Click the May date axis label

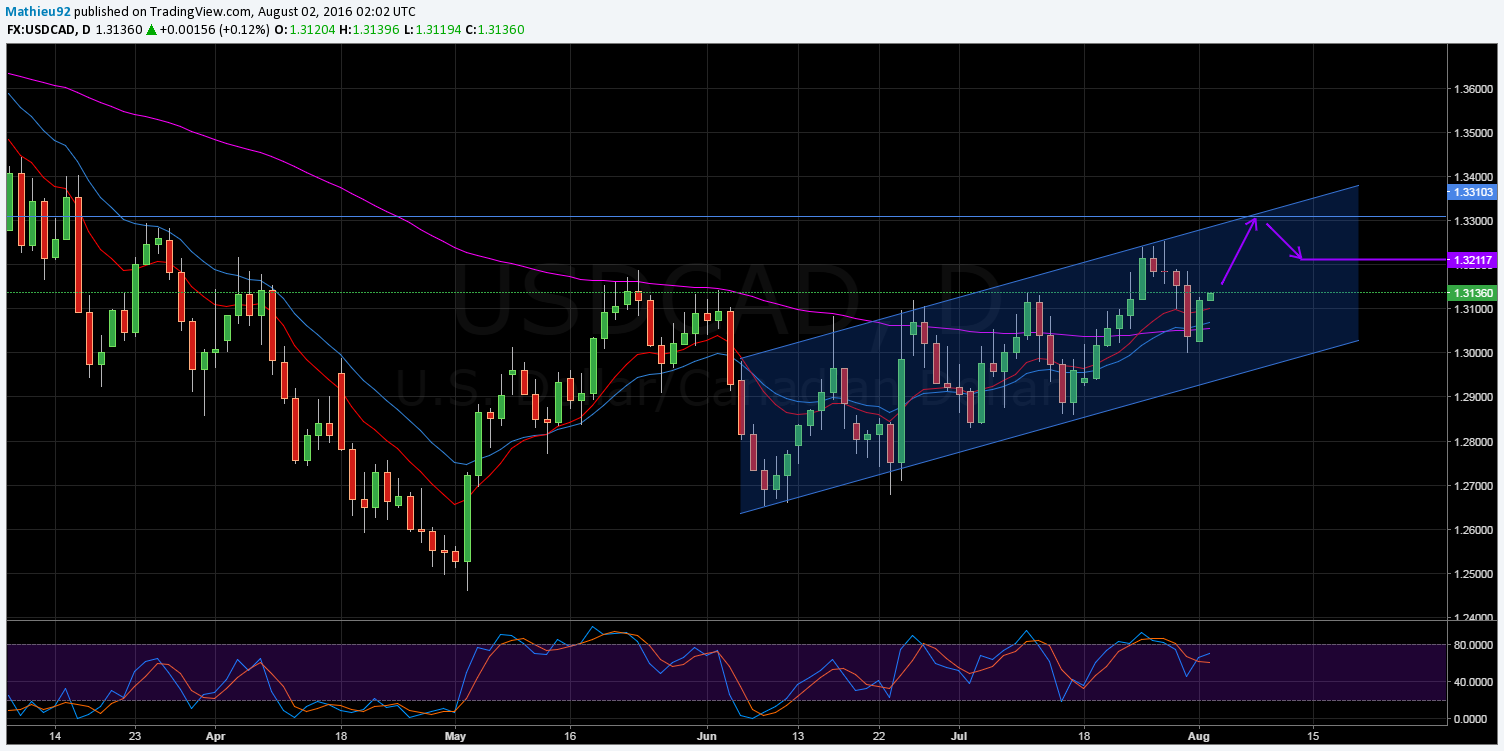pyautogui.click(x=455, y=736)
